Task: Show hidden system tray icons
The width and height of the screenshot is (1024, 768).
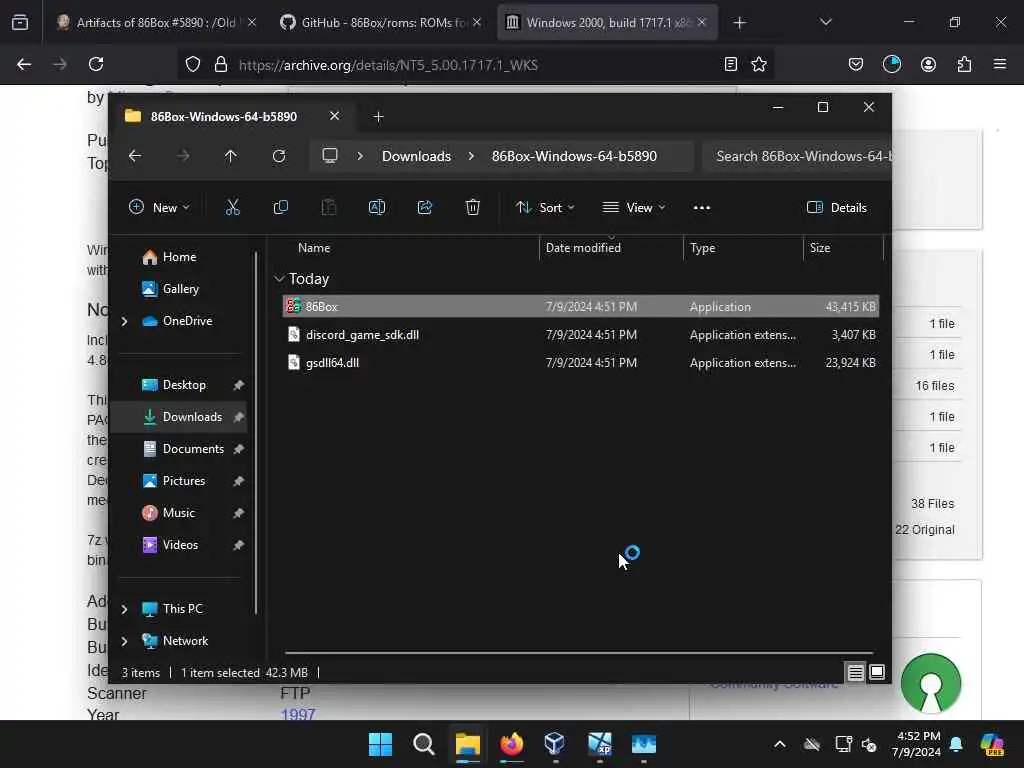Action: tap(780, 744)
